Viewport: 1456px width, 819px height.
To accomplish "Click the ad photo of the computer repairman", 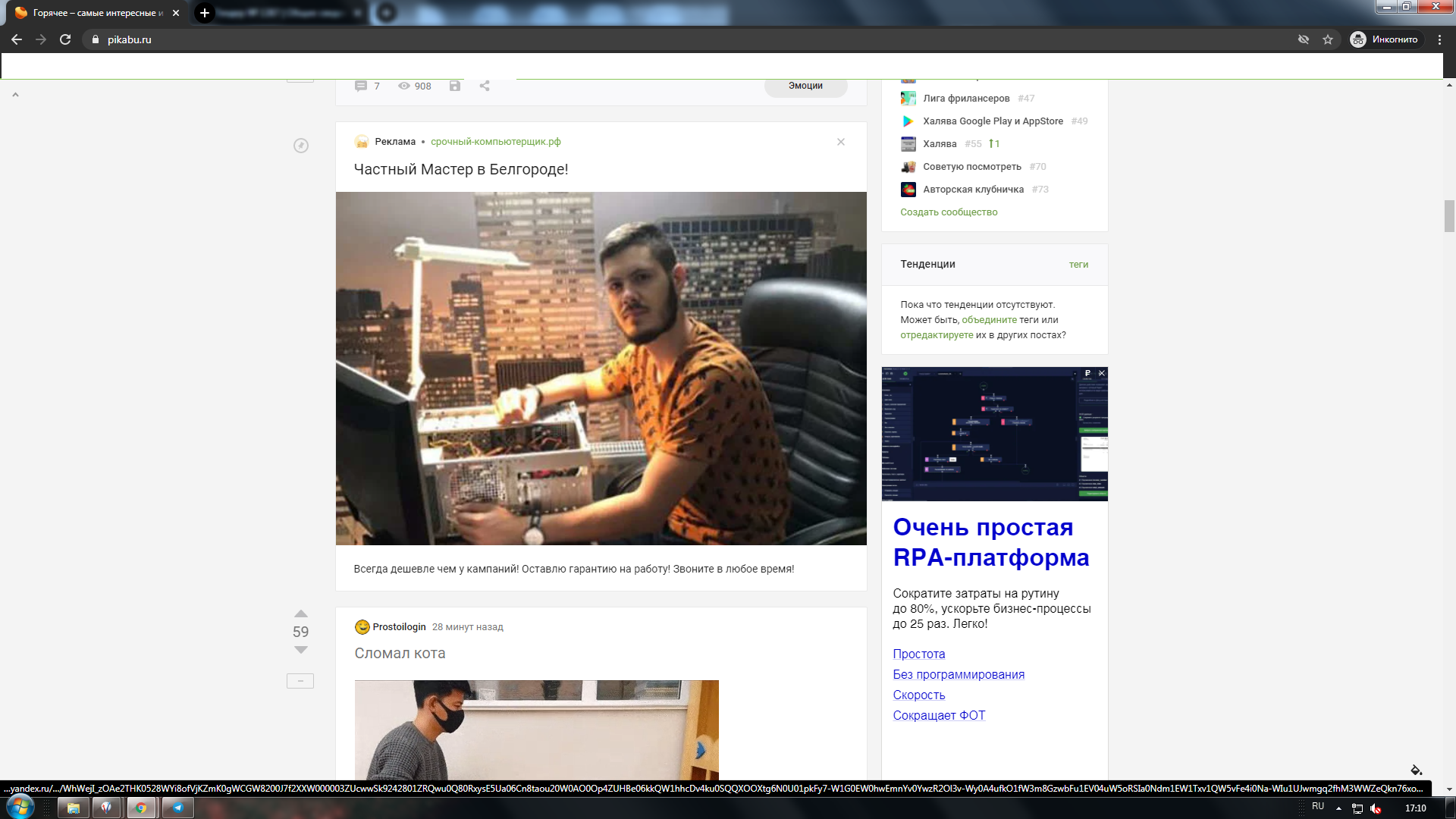I will tap(601, 369).
